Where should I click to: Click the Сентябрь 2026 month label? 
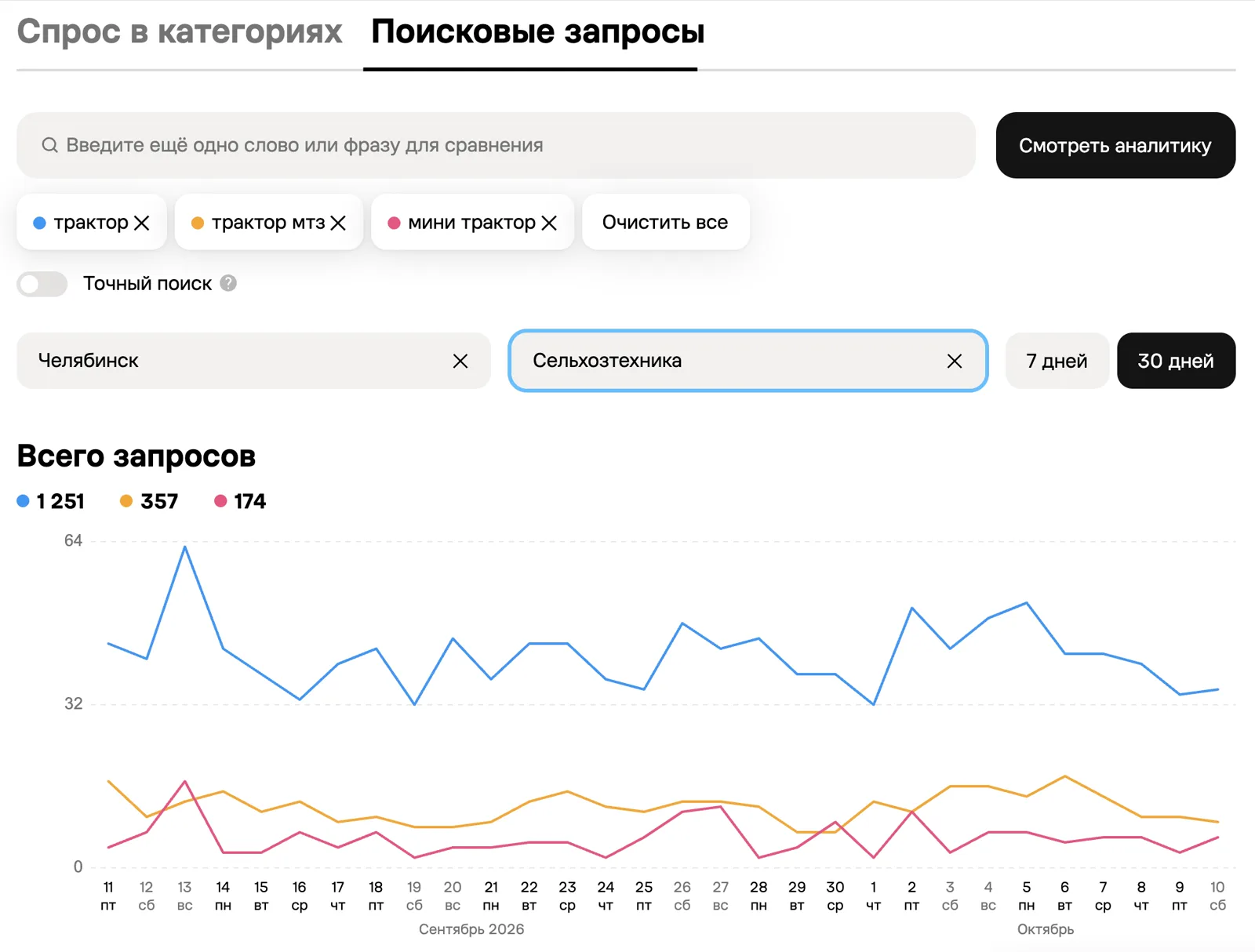pyautogui.click(x=471, y=929)
